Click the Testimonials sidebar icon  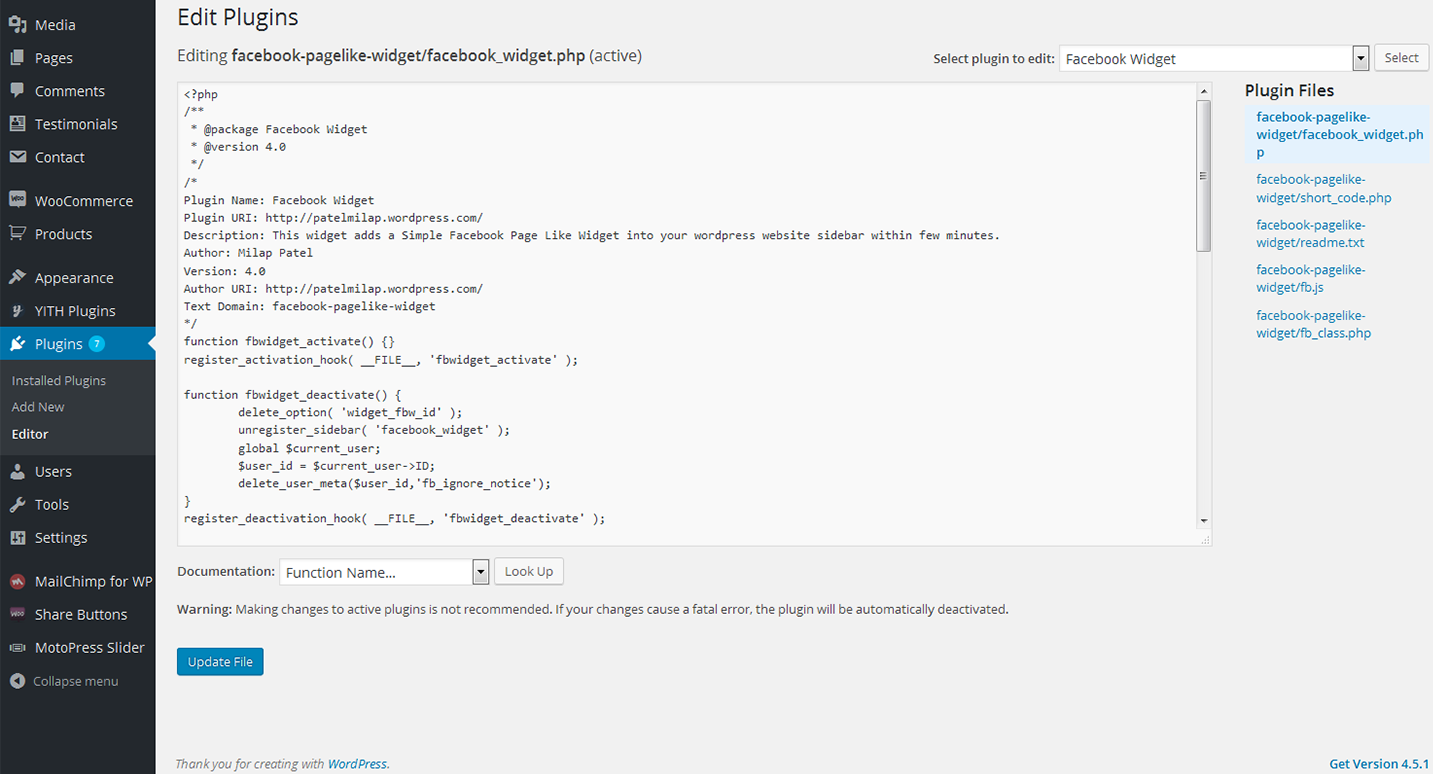(x=17, y=124)
